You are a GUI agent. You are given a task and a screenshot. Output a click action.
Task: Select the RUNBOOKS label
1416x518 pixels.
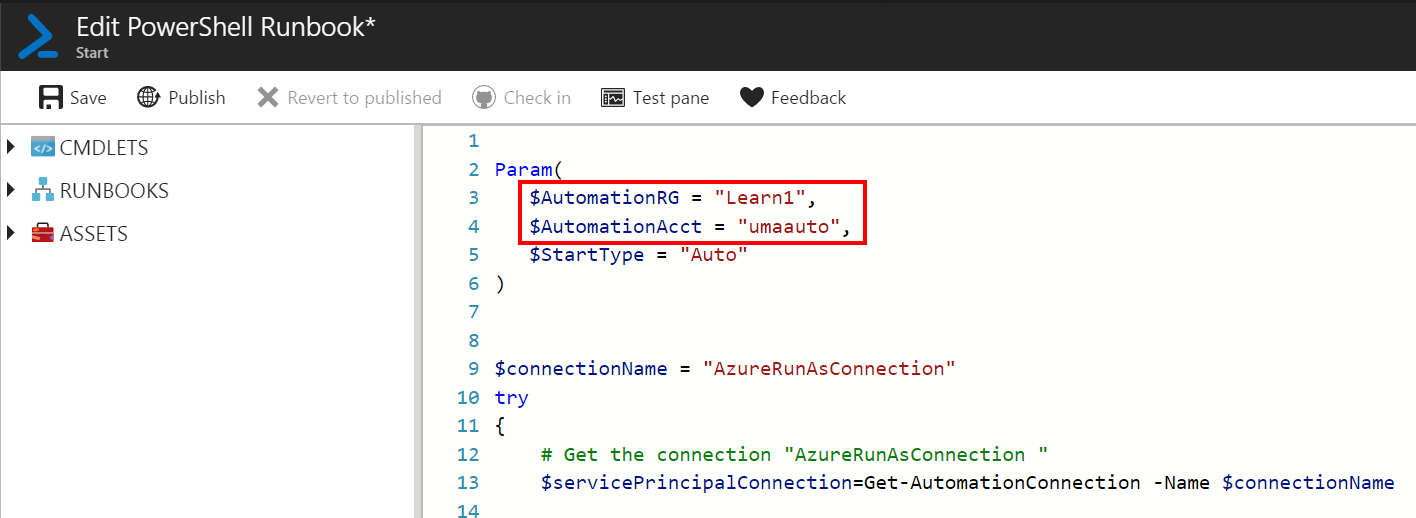[x=114, y=191]
